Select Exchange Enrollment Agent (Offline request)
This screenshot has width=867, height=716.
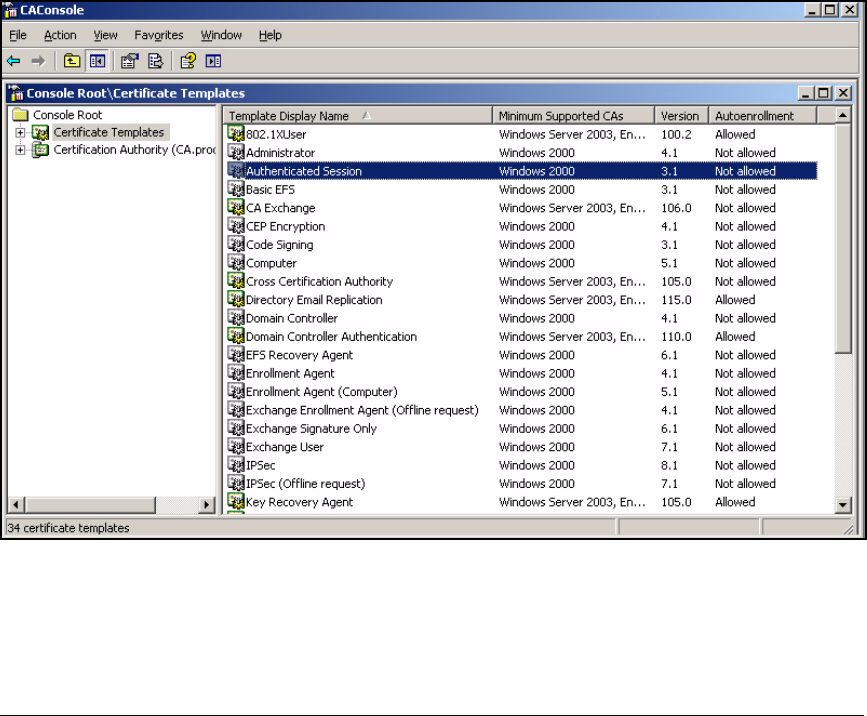[x=362, y=410]
